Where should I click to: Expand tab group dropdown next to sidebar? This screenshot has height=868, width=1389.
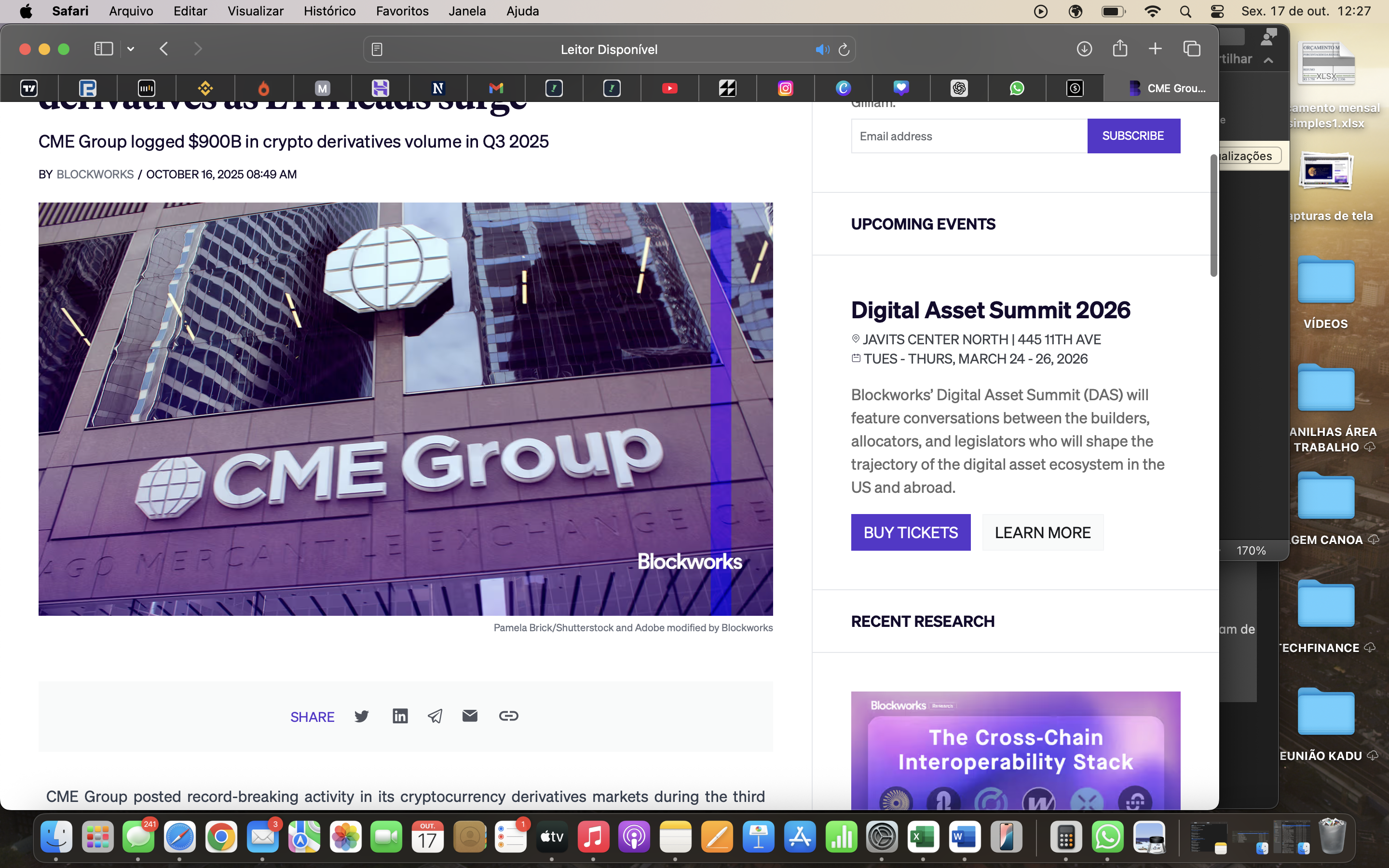coord(131,49)
